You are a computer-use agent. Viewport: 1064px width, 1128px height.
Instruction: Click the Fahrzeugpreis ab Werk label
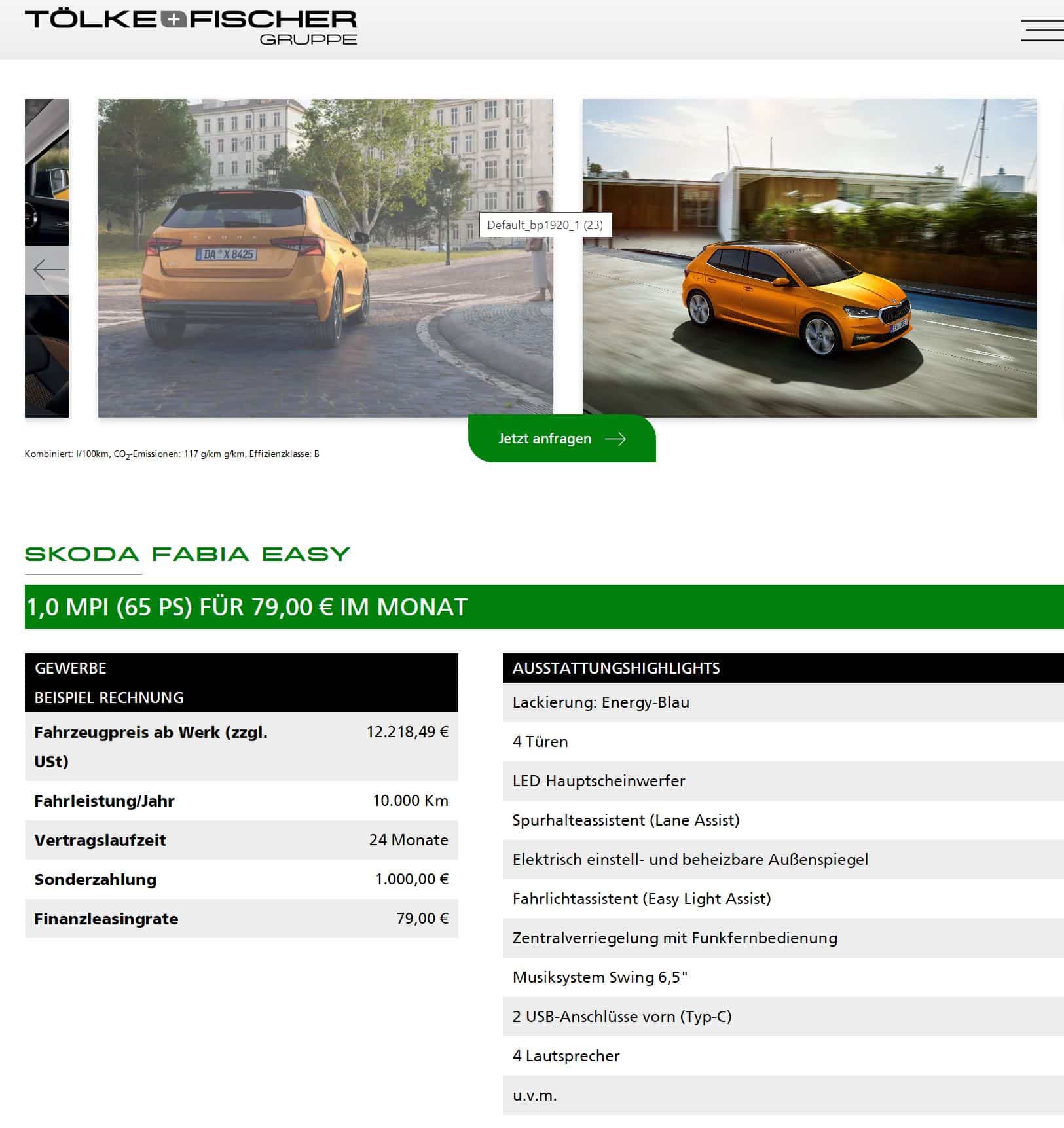point(151,746)
